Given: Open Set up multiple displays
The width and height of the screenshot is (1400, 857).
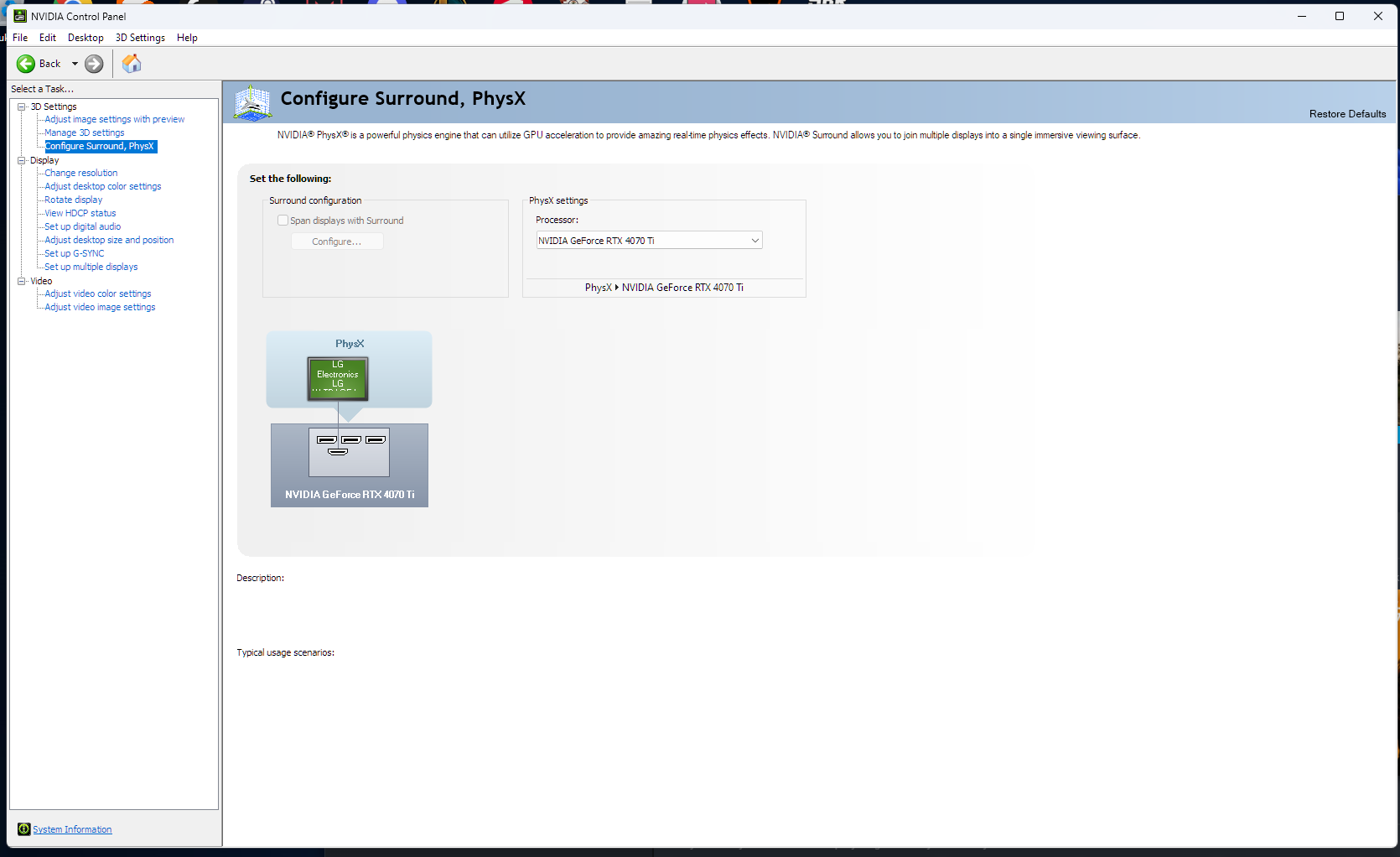Looking at the screenshot, I should point(91,267).
